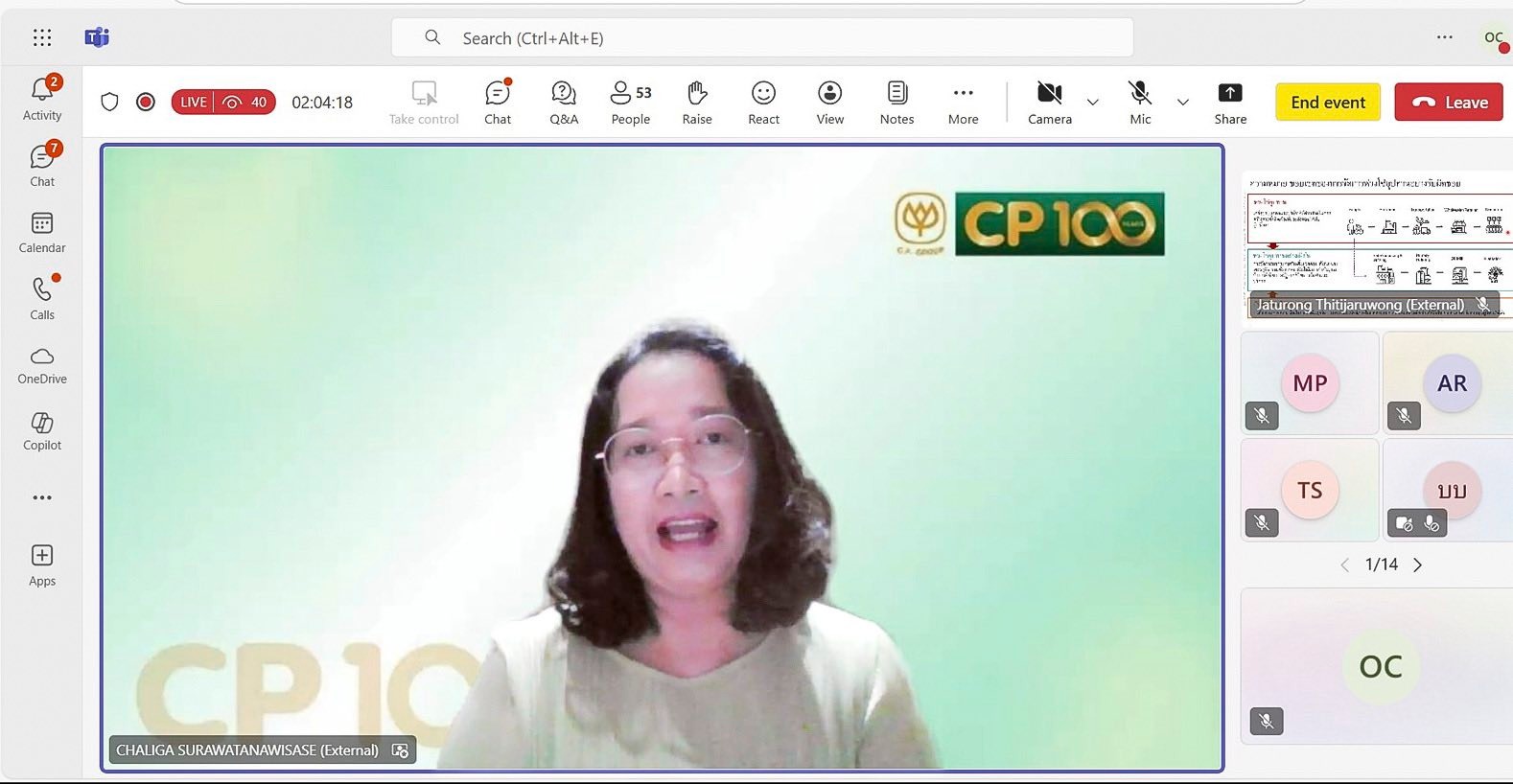Open the More actions menu
1513x784 pixels.
[x=963, y=103]
